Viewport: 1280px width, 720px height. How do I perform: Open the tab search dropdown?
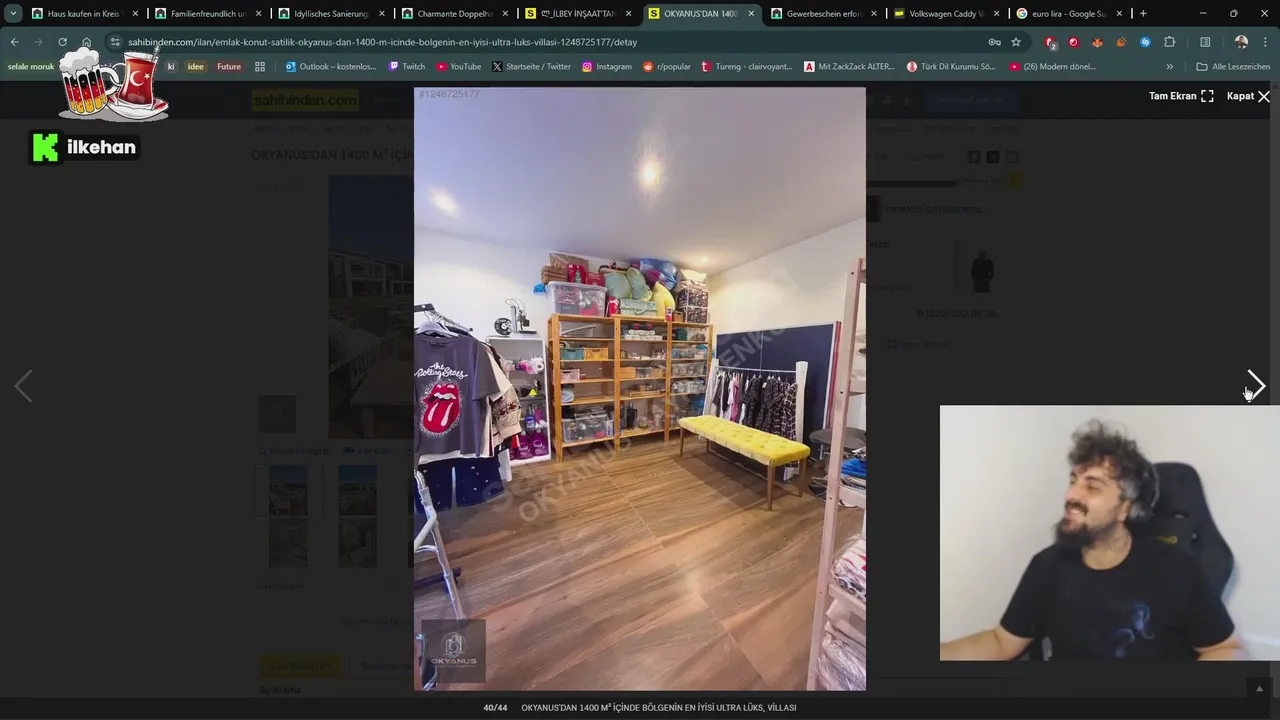tap(13, 13)
